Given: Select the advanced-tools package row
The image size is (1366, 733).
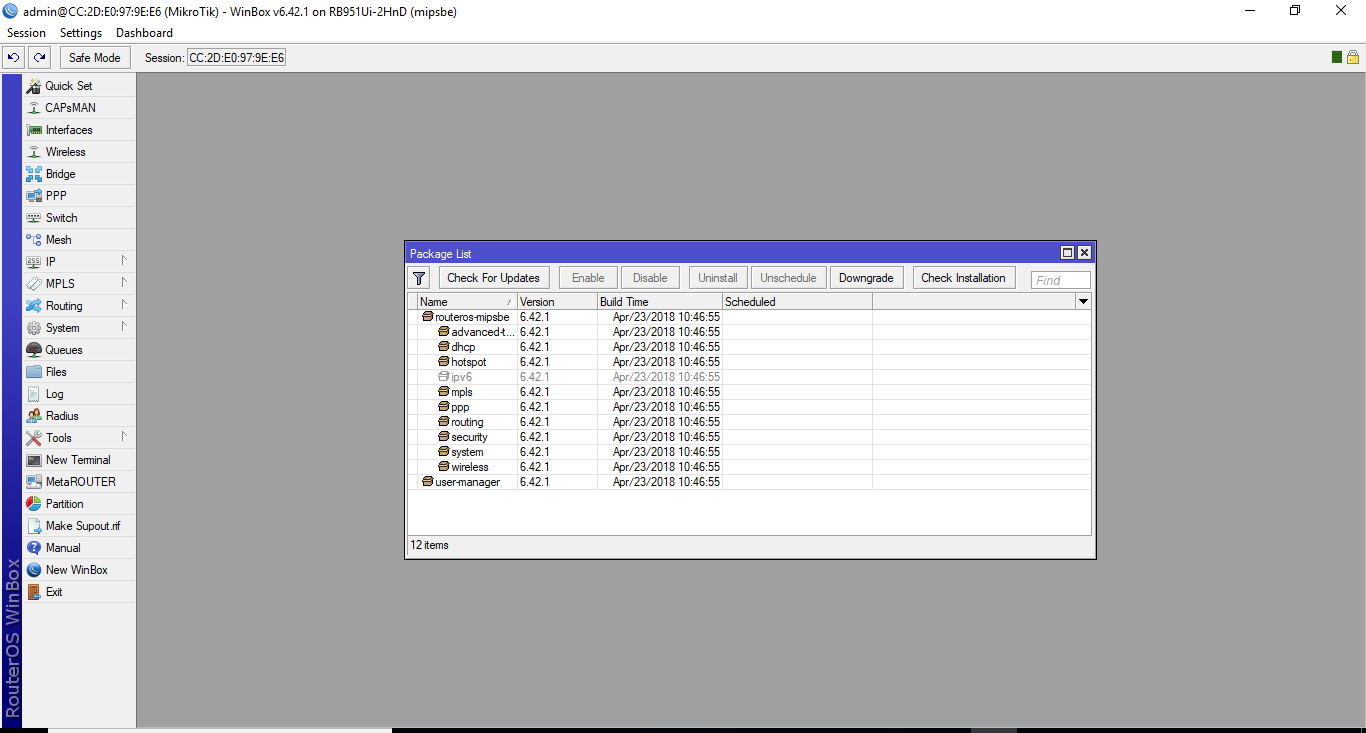Looking at the screenshot, I should (749, 332).
